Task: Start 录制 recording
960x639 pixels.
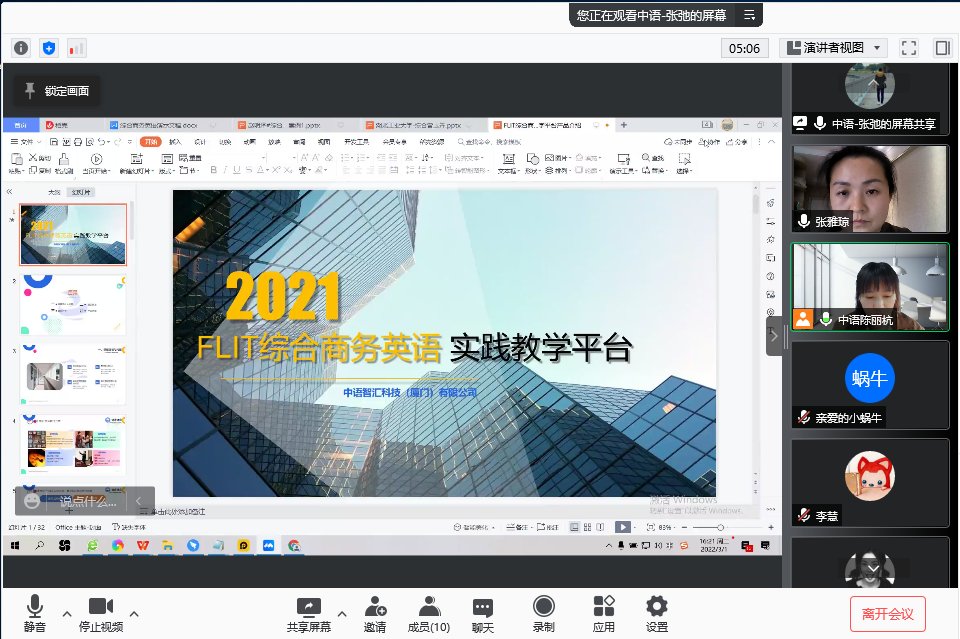Action: [544, 613]
